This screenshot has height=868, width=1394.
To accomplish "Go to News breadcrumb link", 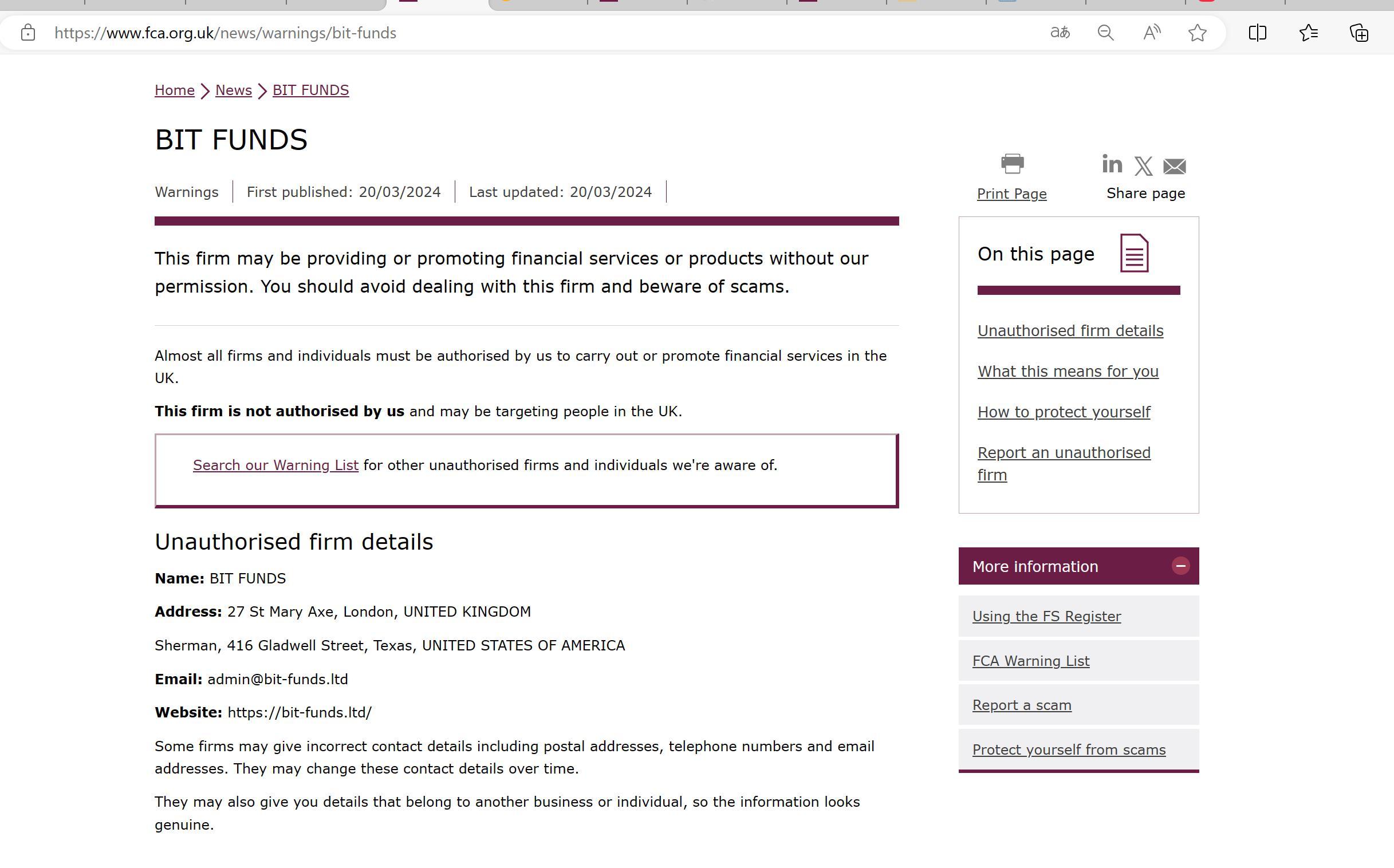I will (233, 90).
